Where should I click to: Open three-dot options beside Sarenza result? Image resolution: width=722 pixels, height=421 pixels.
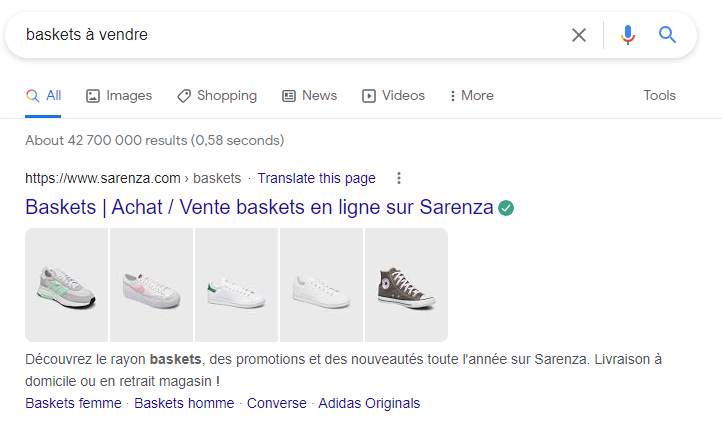click(x=399, y=178)
